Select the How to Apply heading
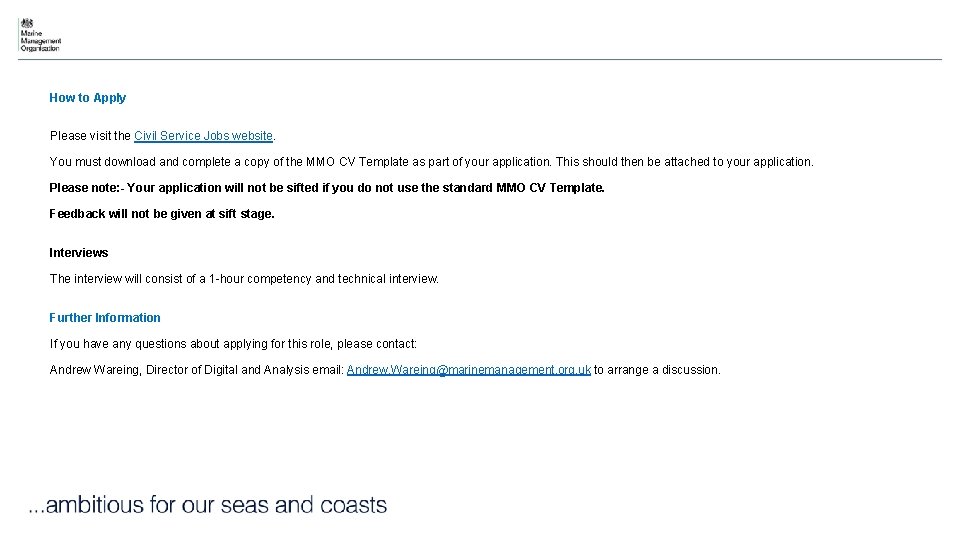 coord(88,98)
